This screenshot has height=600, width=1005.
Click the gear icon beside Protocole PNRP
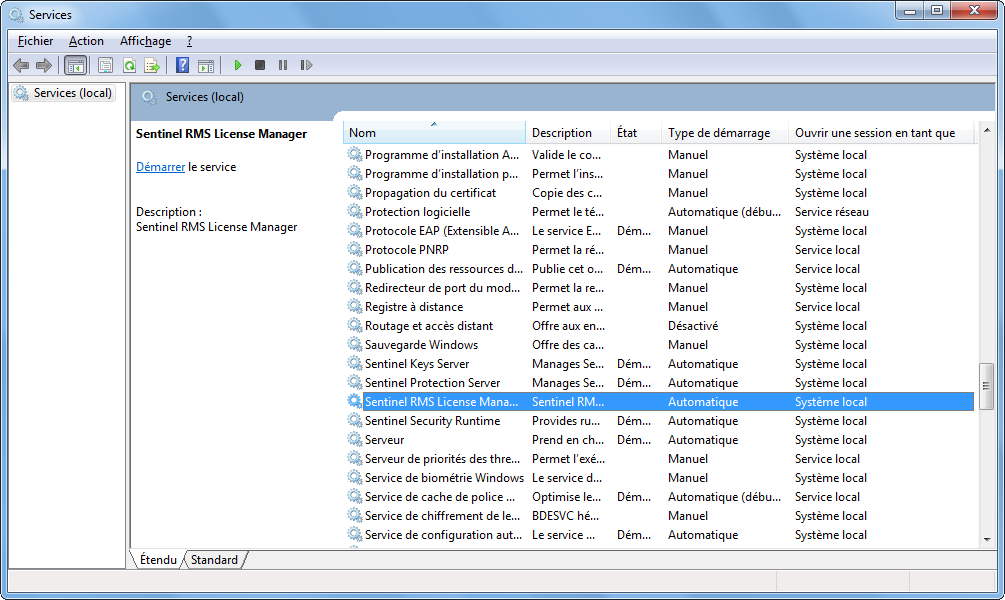[354, 249]
